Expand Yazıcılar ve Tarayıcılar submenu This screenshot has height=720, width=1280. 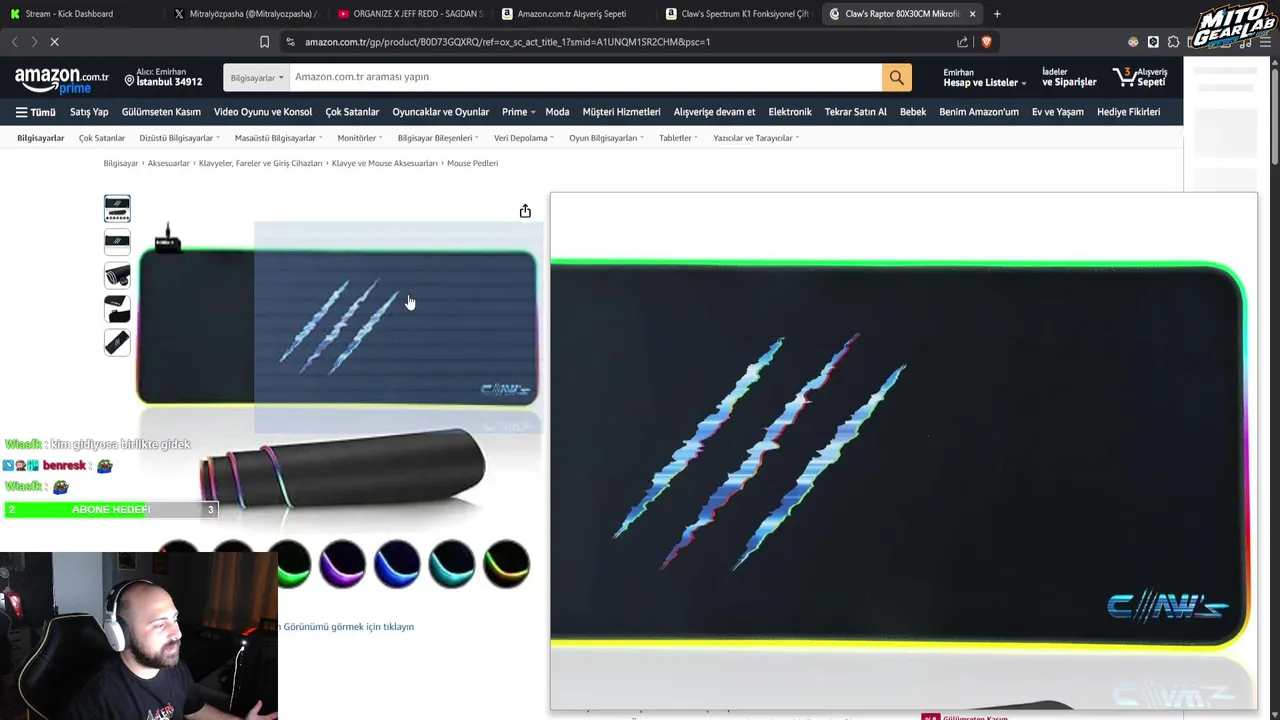tap(755, 138)
